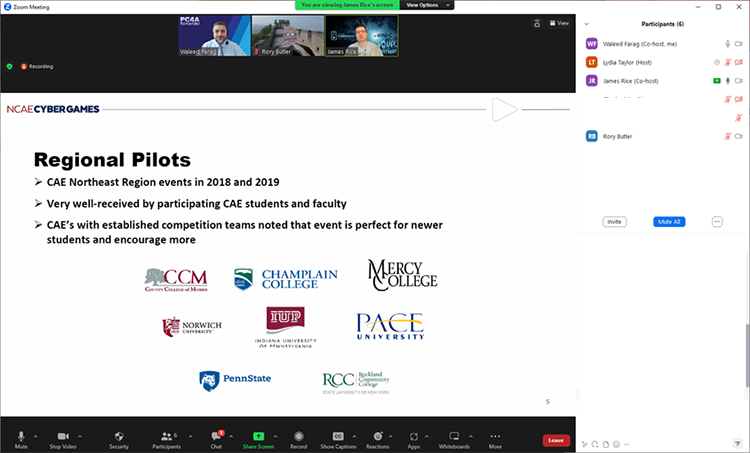Screen dimensions: 750x453
Task: Click the chat format/edit icon at bottom
Action: (585, 444)
